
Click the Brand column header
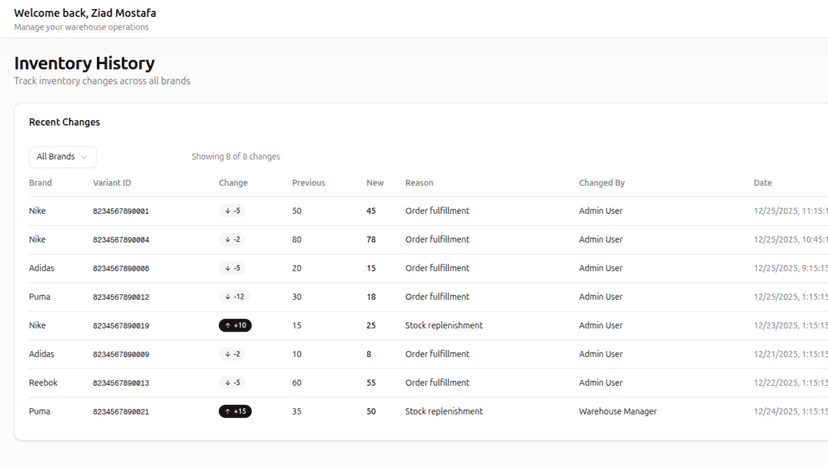pos(40,183)
